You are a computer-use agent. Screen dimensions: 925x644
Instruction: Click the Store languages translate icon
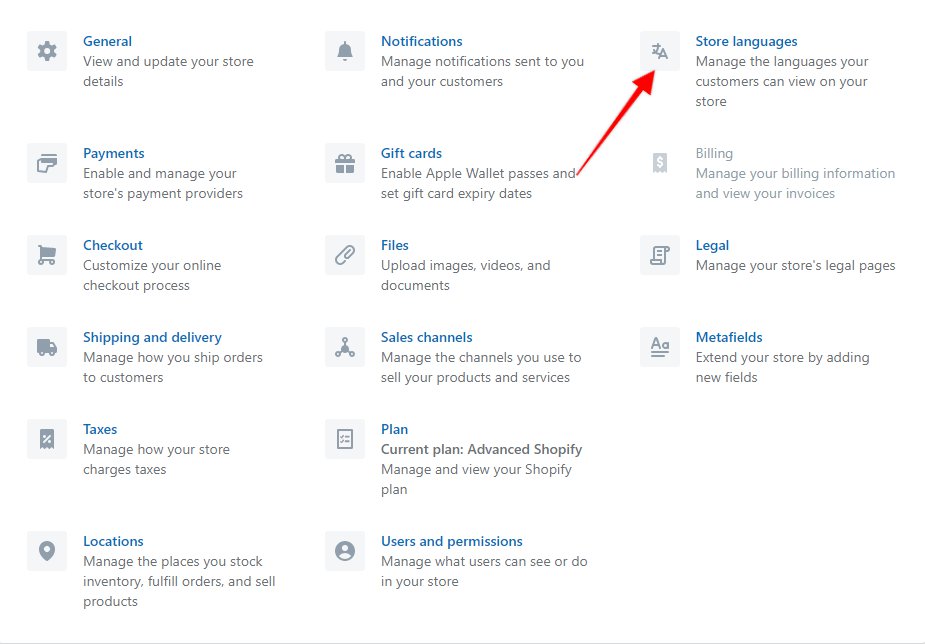[x=660, y=51]
